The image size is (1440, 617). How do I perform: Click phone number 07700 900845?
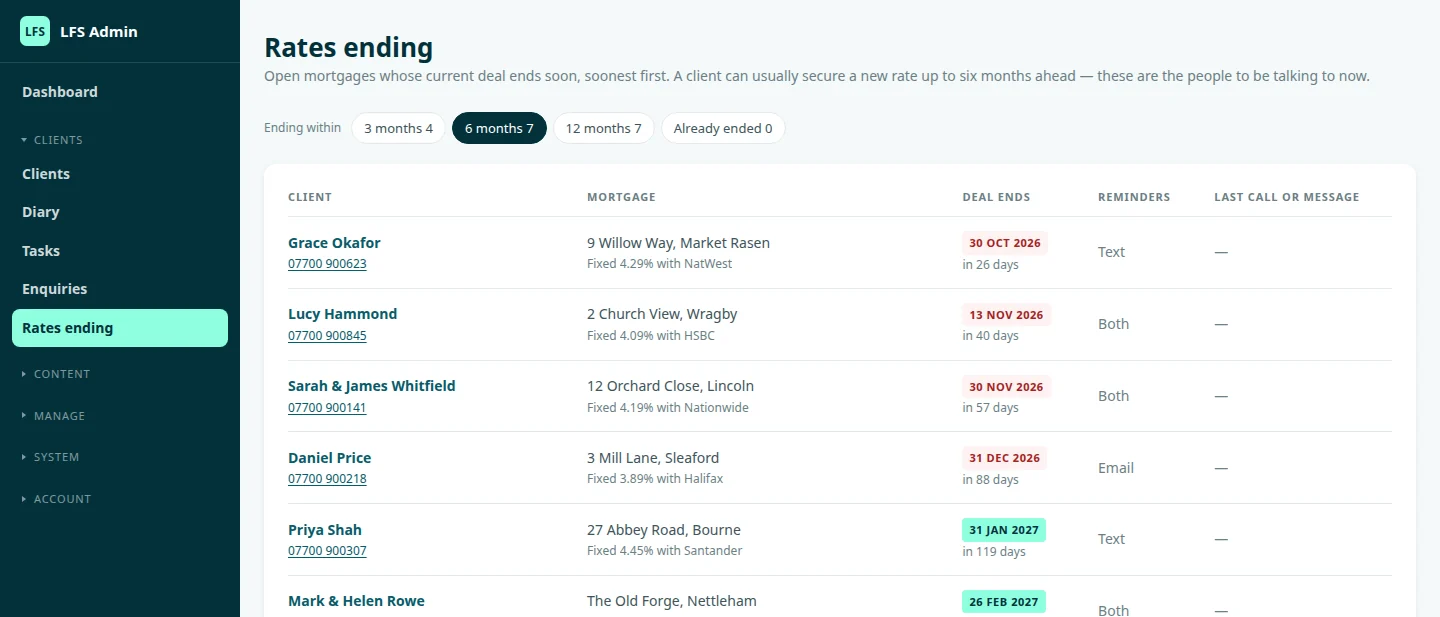pyautogui.click(x=327, y=336)
